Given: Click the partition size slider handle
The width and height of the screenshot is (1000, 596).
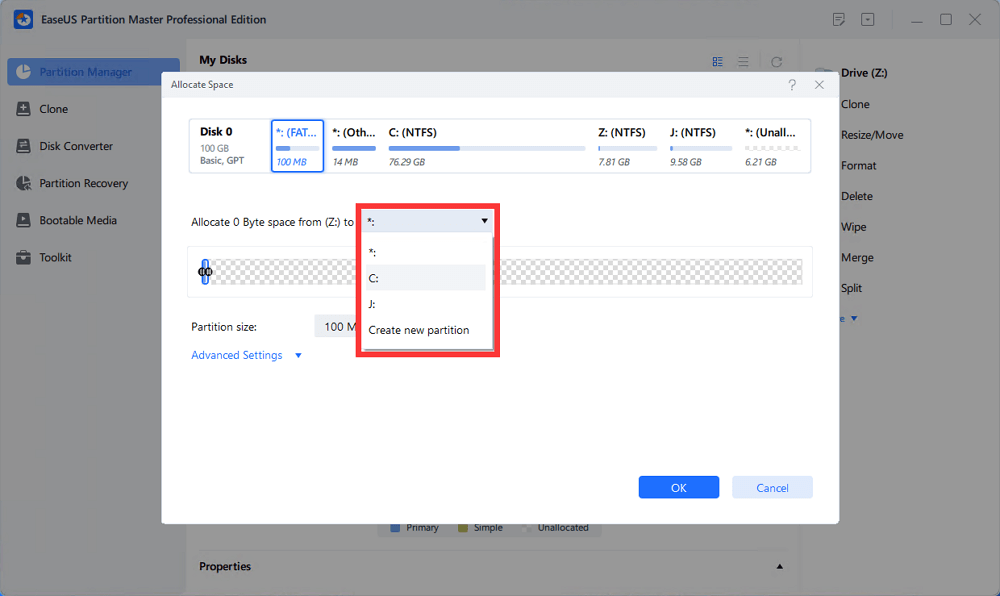Looking at the screenshot, I should (x=204, y=271).
